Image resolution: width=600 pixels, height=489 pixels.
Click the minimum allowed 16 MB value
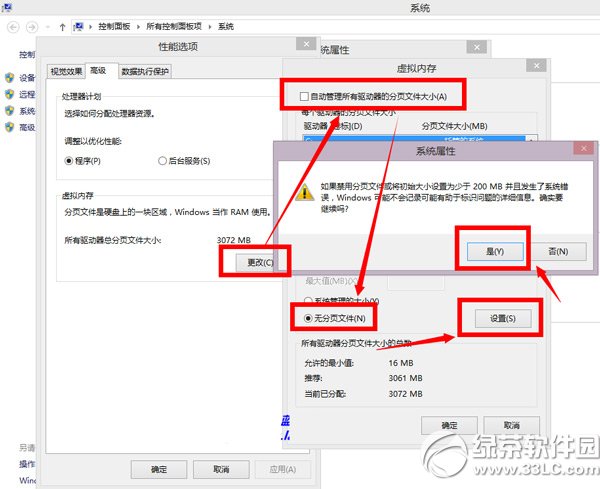coord(401,363)
